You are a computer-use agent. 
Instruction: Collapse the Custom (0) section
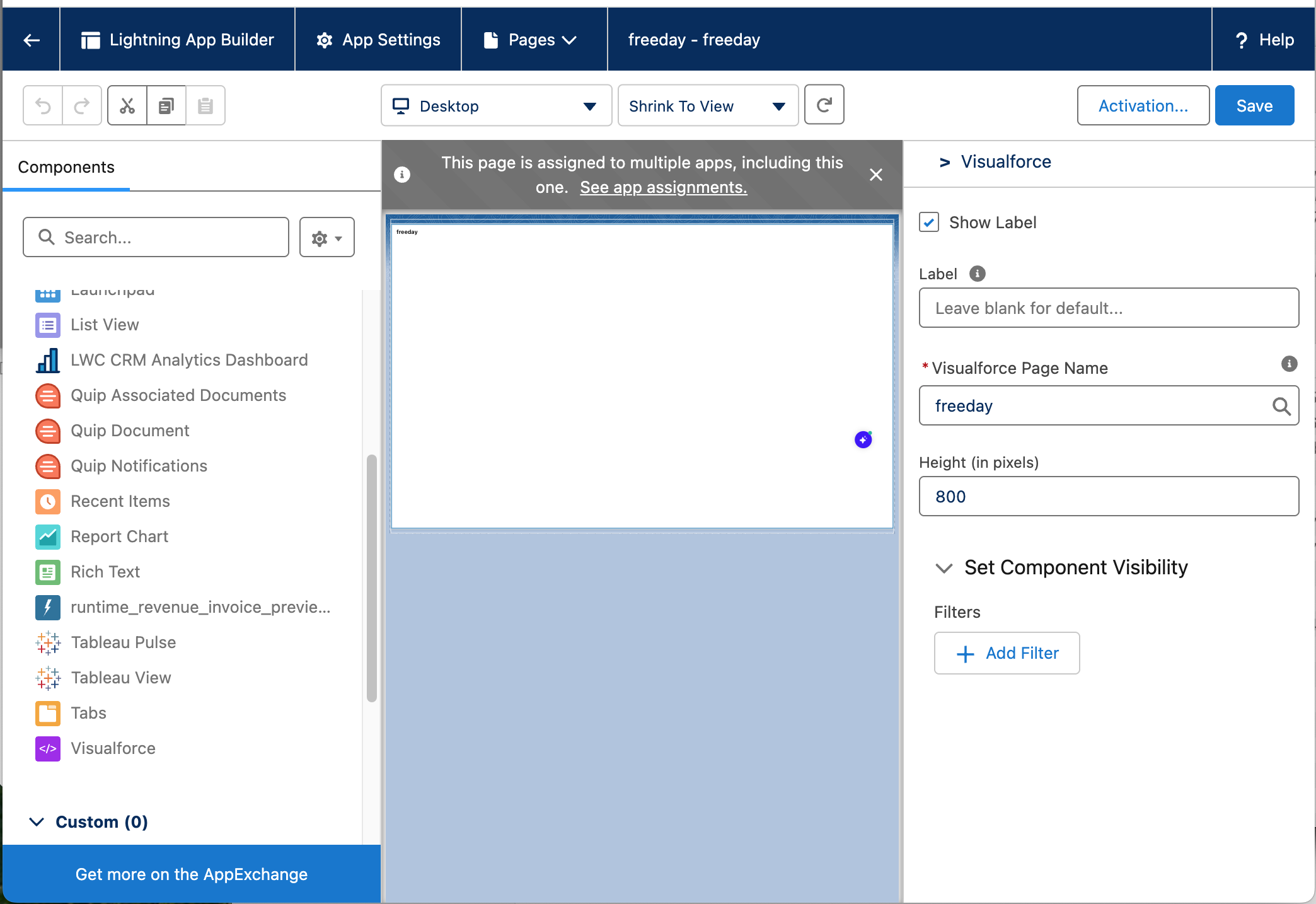pos(37,822)
